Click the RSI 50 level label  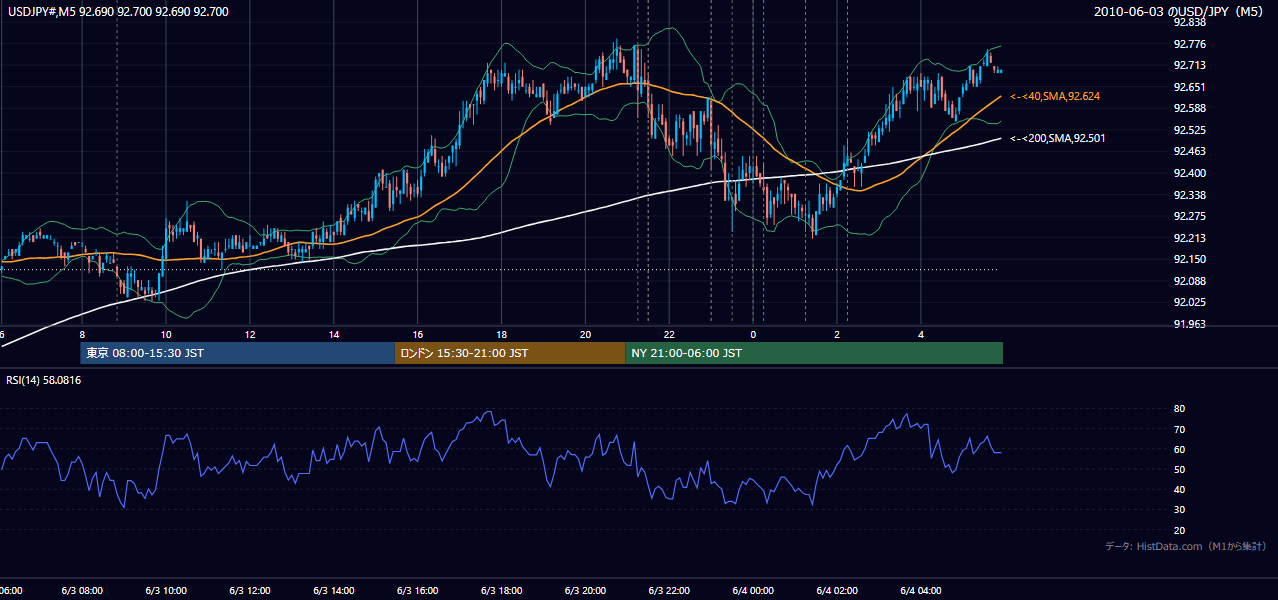[1179, 469]
